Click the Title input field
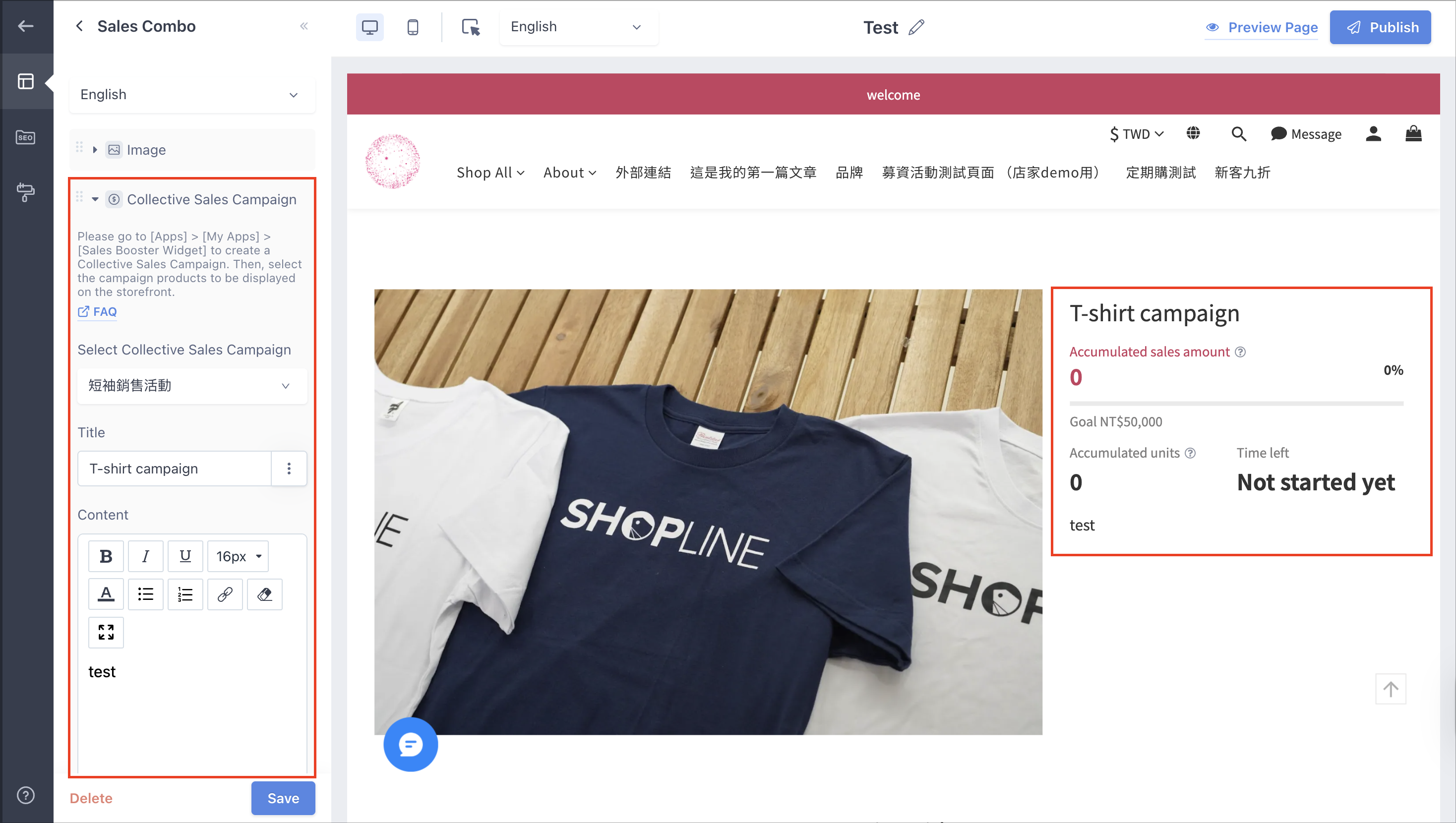The width and height of the screenshot is (1456, 823). coord(174,469)
